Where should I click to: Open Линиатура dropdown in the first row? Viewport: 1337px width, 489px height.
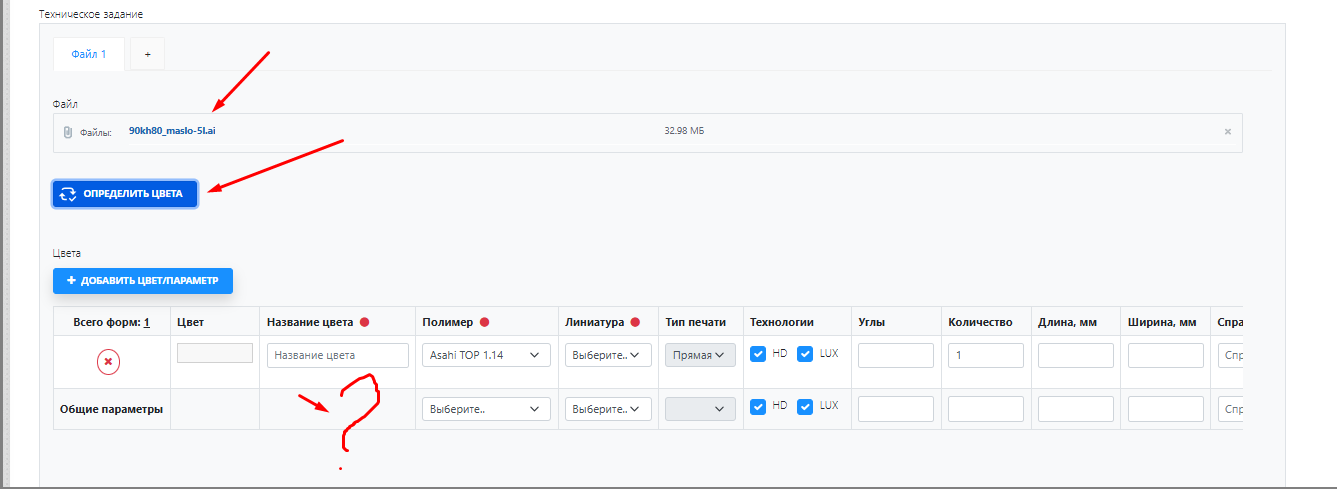pyautogui.click(x=608, y=355)
